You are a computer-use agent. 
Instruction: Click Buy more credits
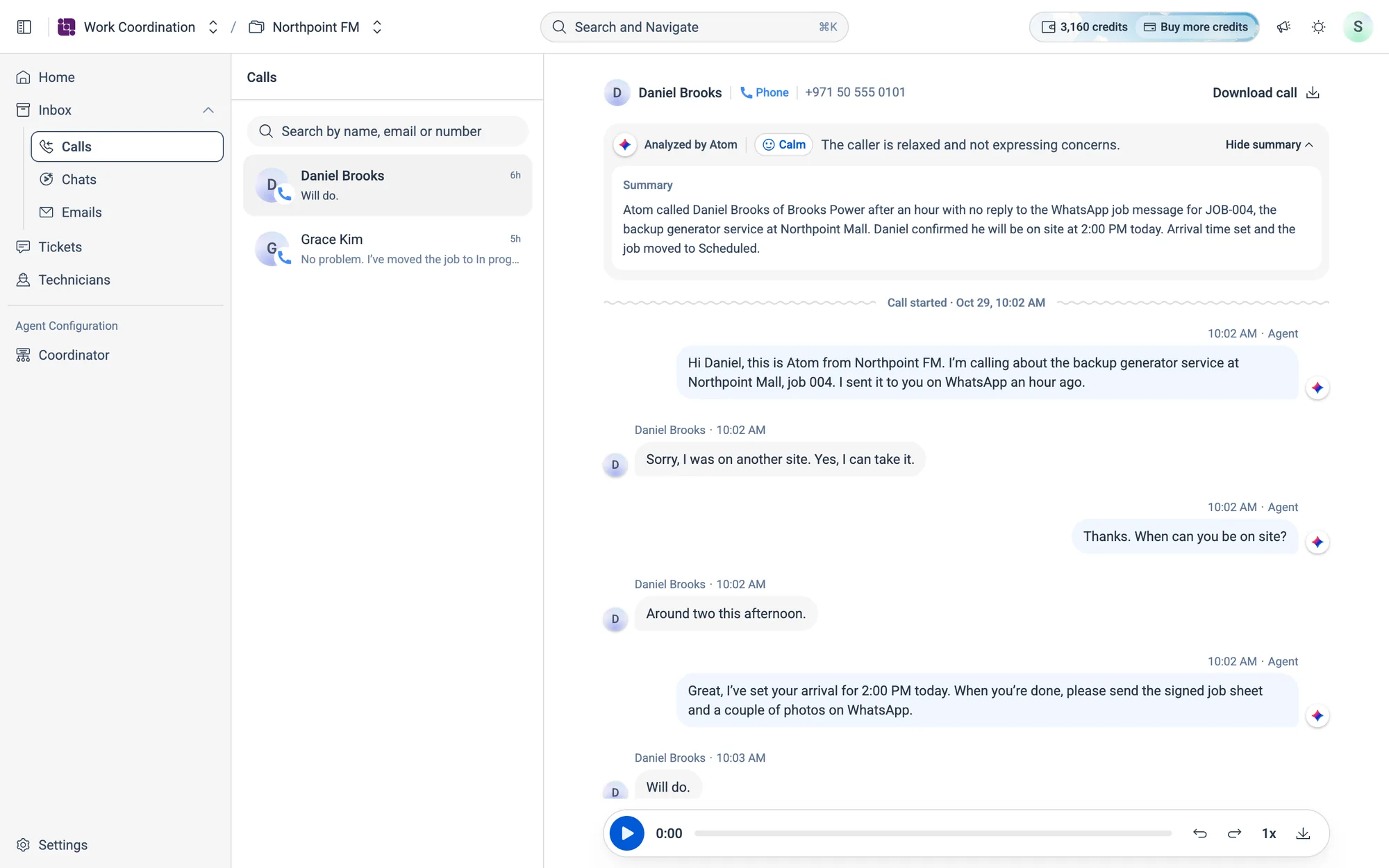[x=1196, y=27]
